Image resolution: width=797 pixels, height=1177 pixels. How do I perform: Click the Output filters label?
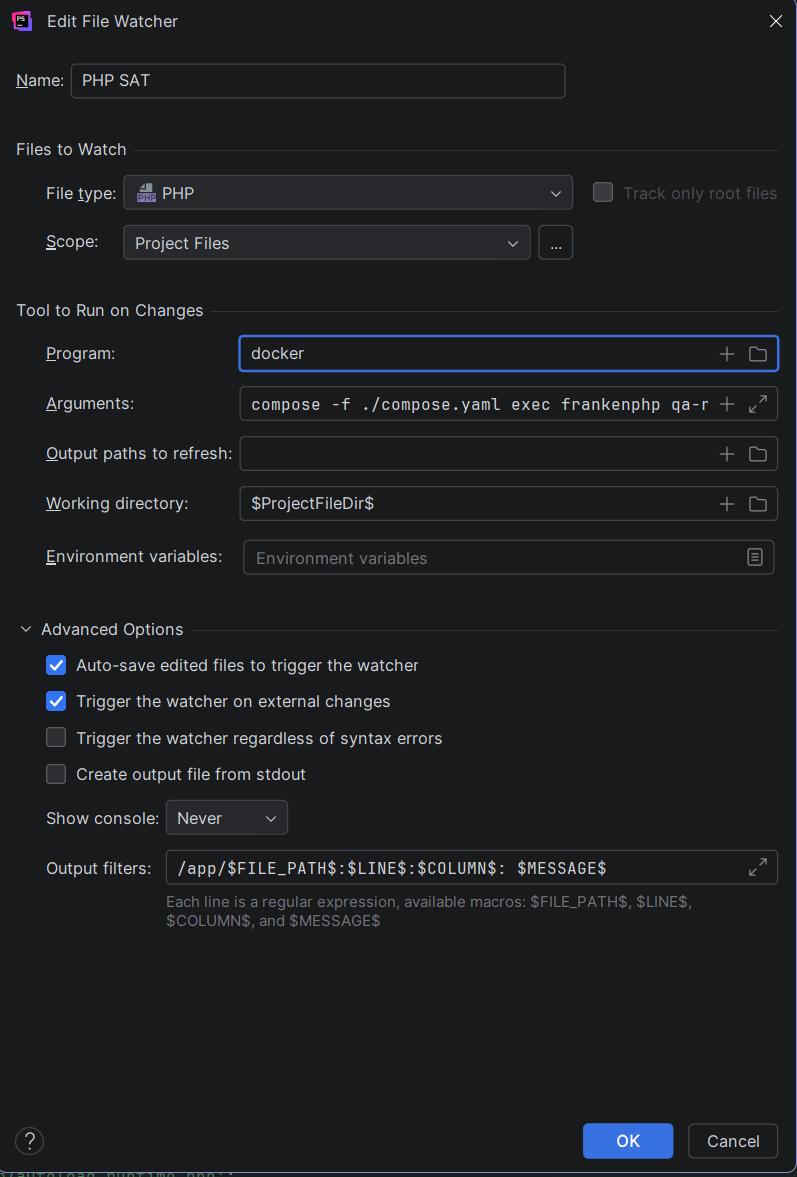[x=99, y=868]
